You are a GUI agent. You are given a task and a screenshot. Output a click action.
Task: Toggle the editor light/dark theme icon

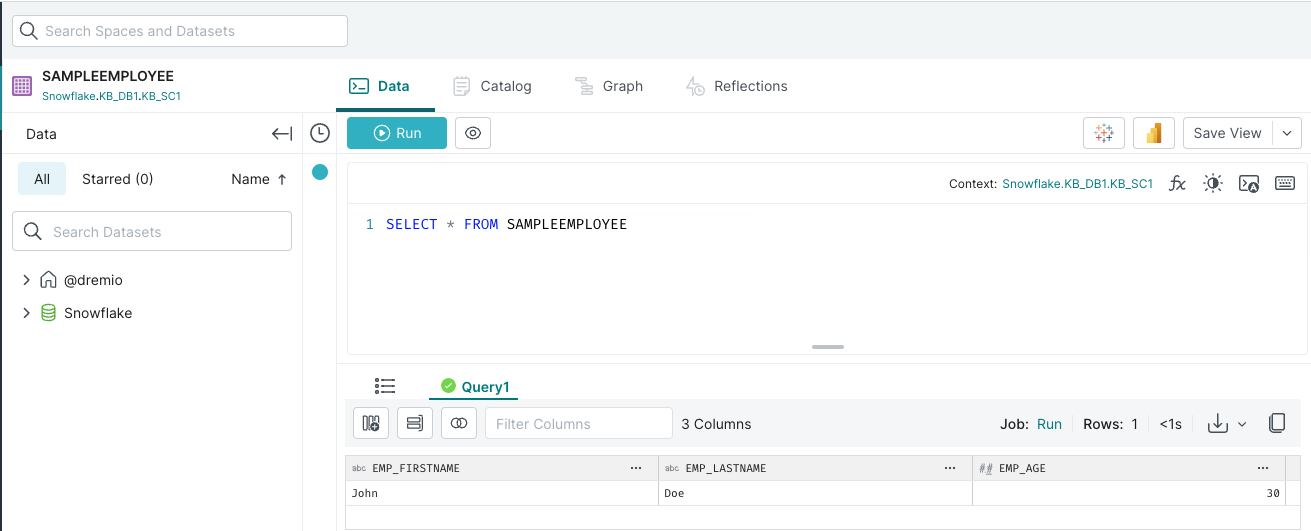(x=1213, y=183)
